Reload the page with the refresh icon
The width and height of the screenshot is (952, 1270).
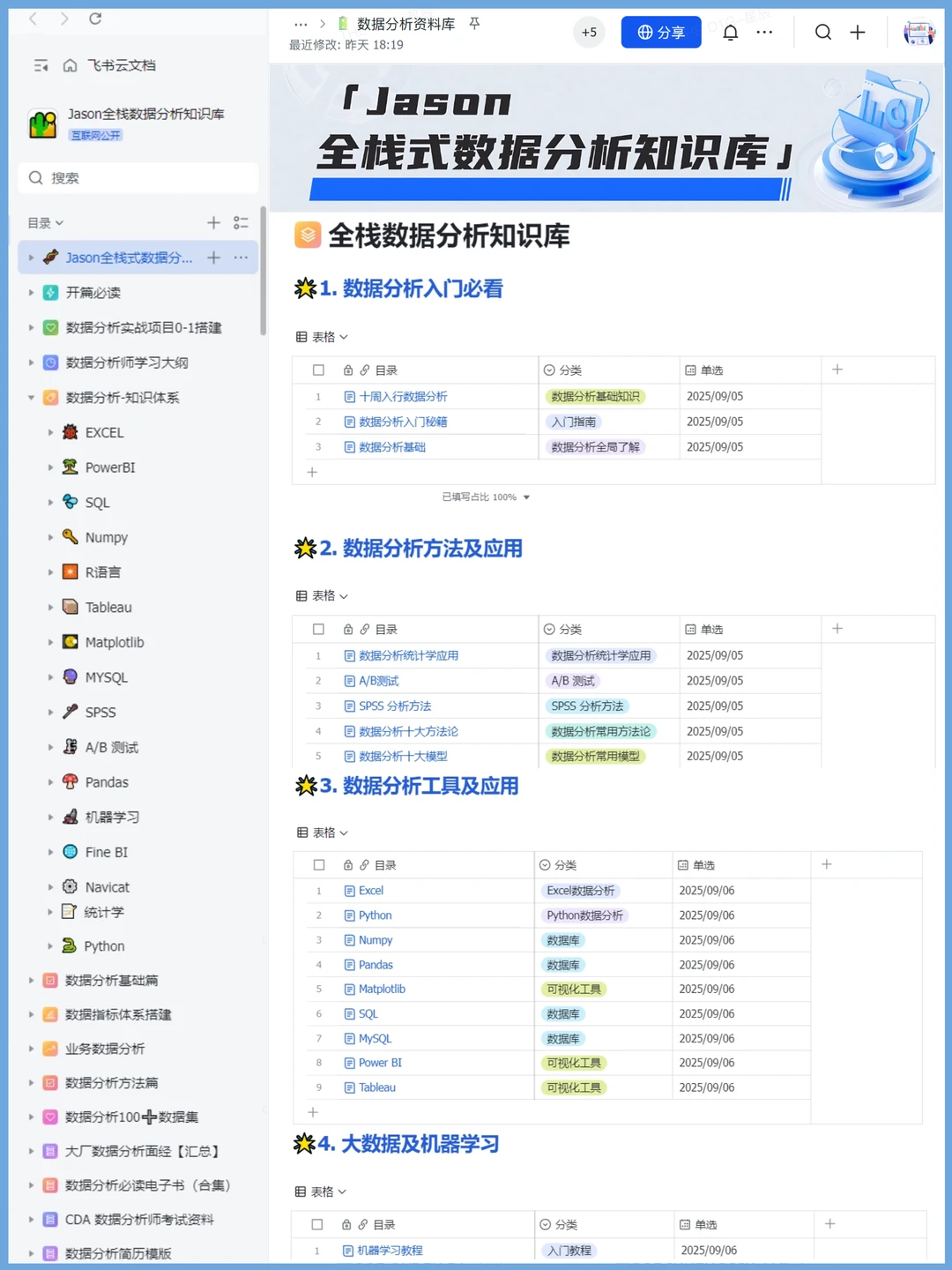(x=95, y=19)
